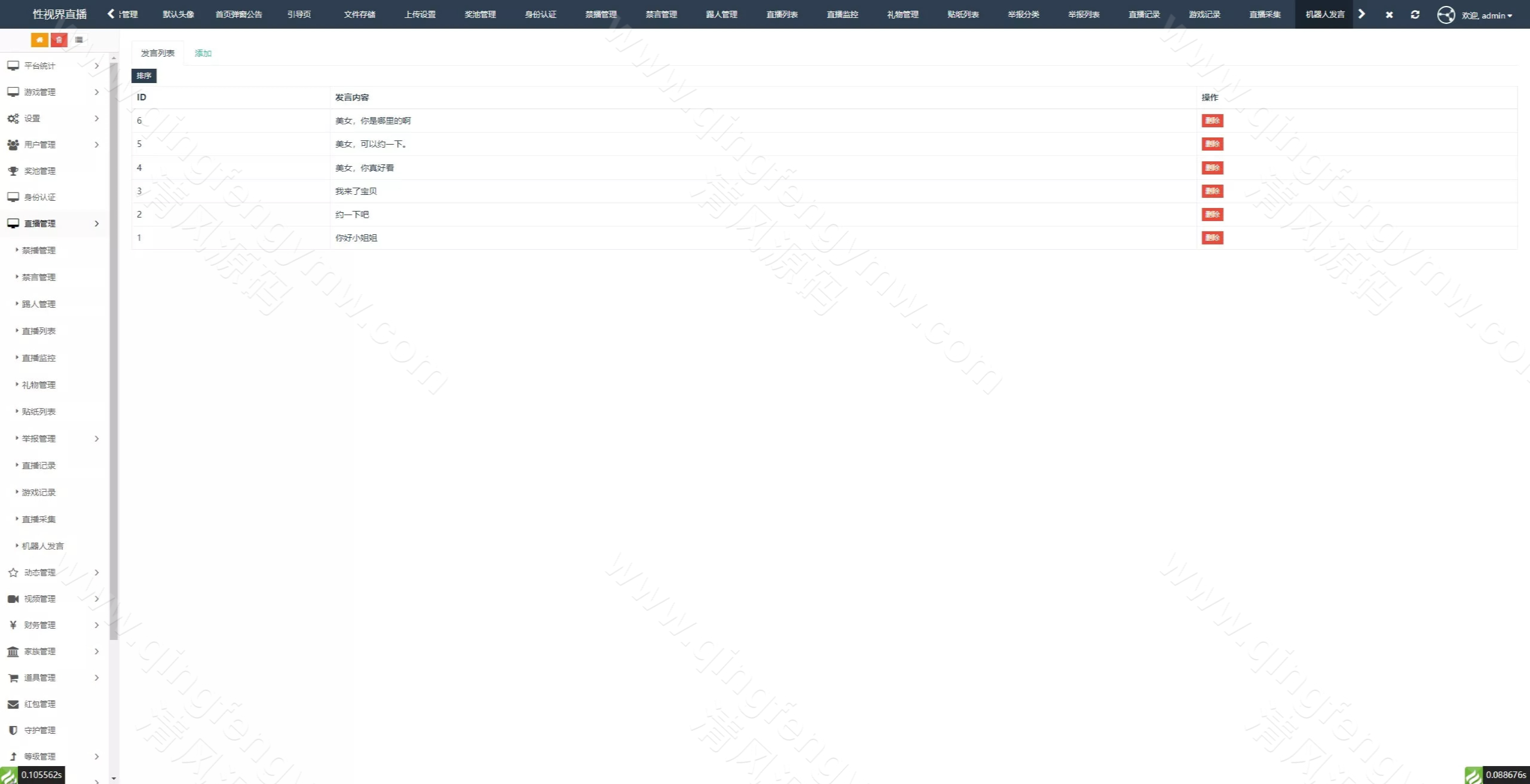Click the sidebar scrollbar down arrow

click(114, 779)
